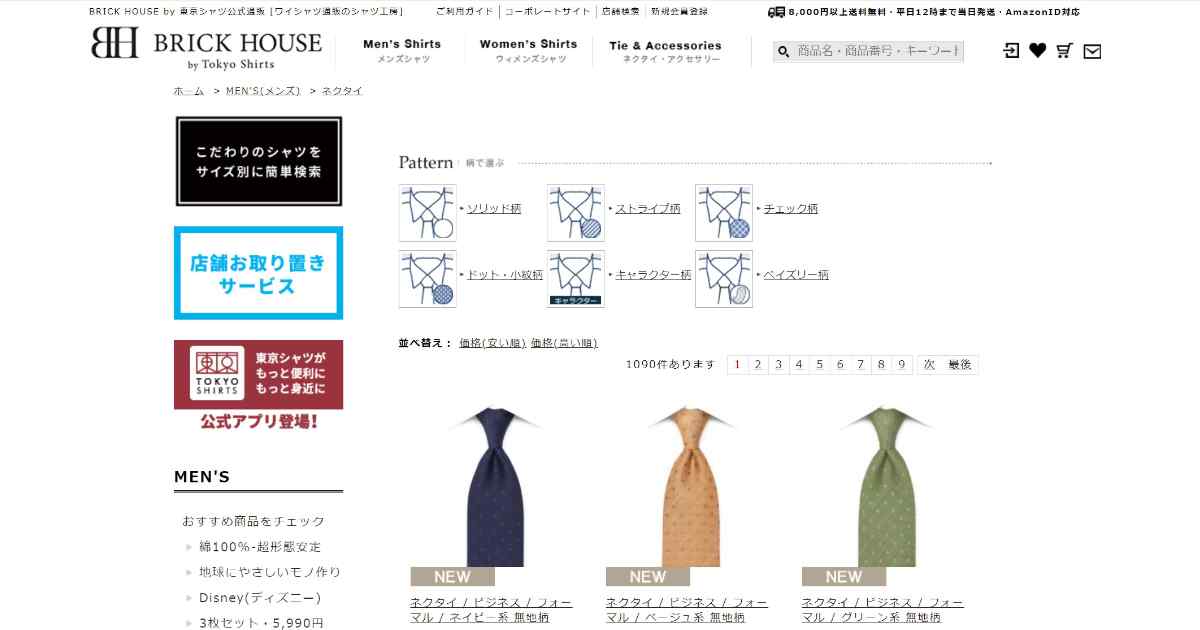Viewport: 1200px width, 630px height.
Task: Click the next page (次) button
Action: pyautogui.click(x=929, y=365)
